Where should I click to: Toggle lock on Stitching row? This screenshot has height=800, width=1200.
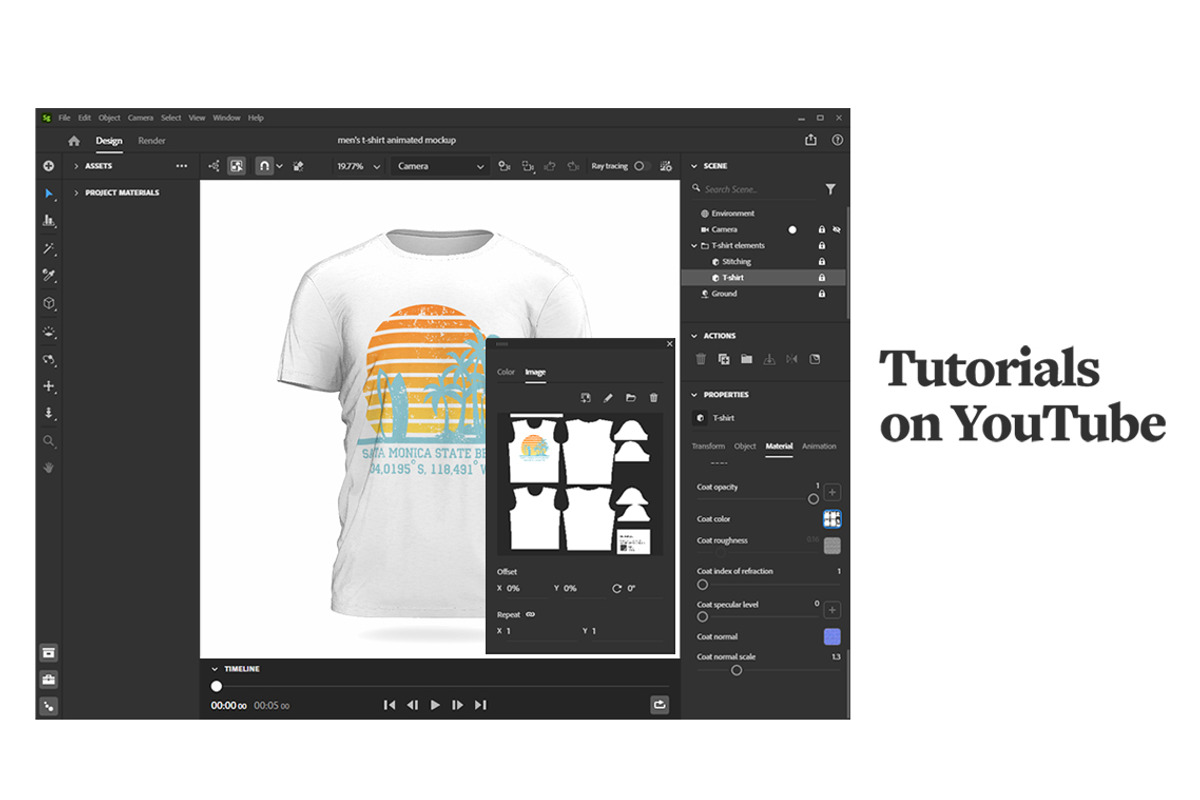822,261
